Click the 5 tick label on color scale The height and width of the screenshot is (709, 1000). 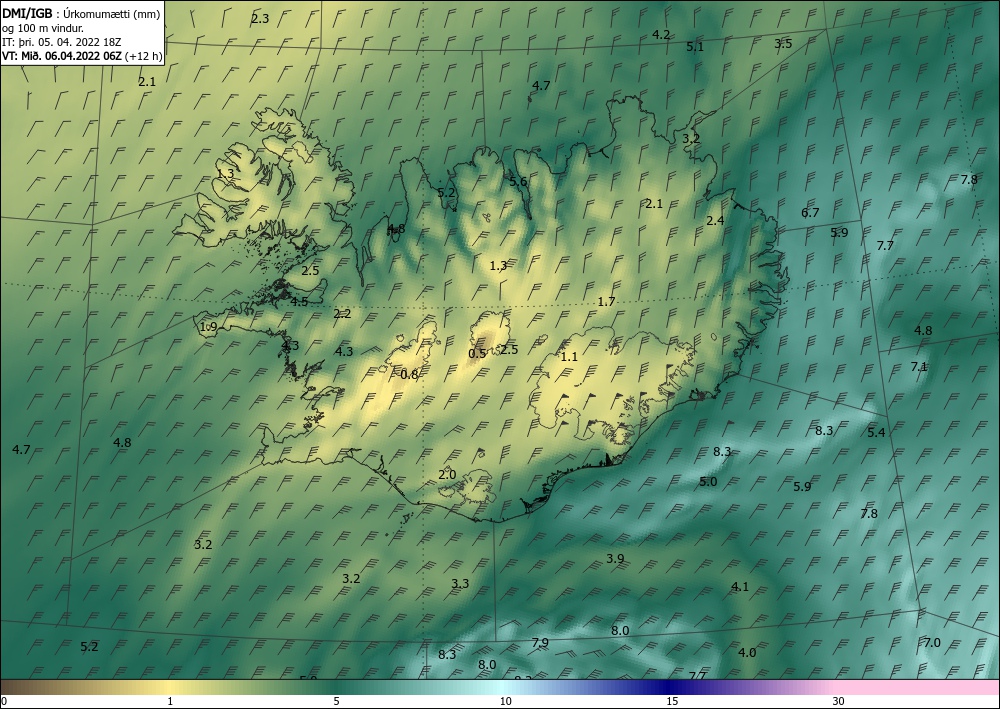click(x=336, y=701)
